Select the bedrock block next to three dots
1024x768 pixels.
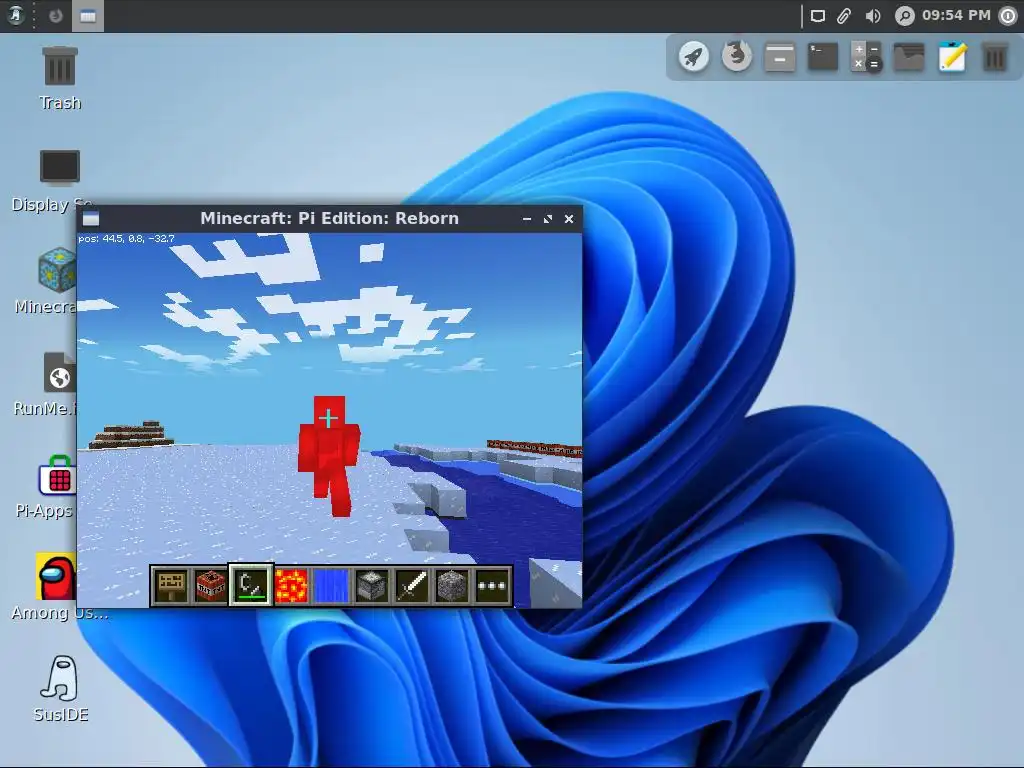pyautogui.click(x=452, y=585)
